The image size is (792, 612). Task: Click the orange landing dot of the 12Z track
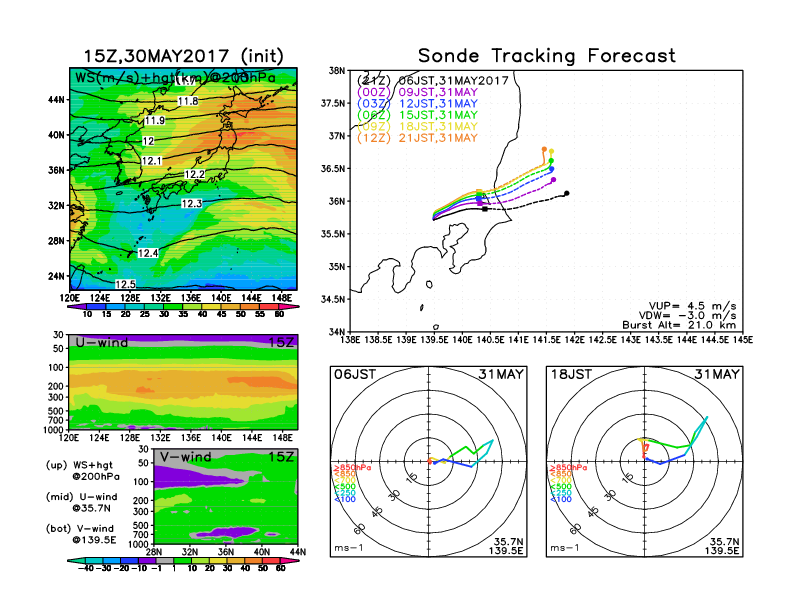pos(544,149)
